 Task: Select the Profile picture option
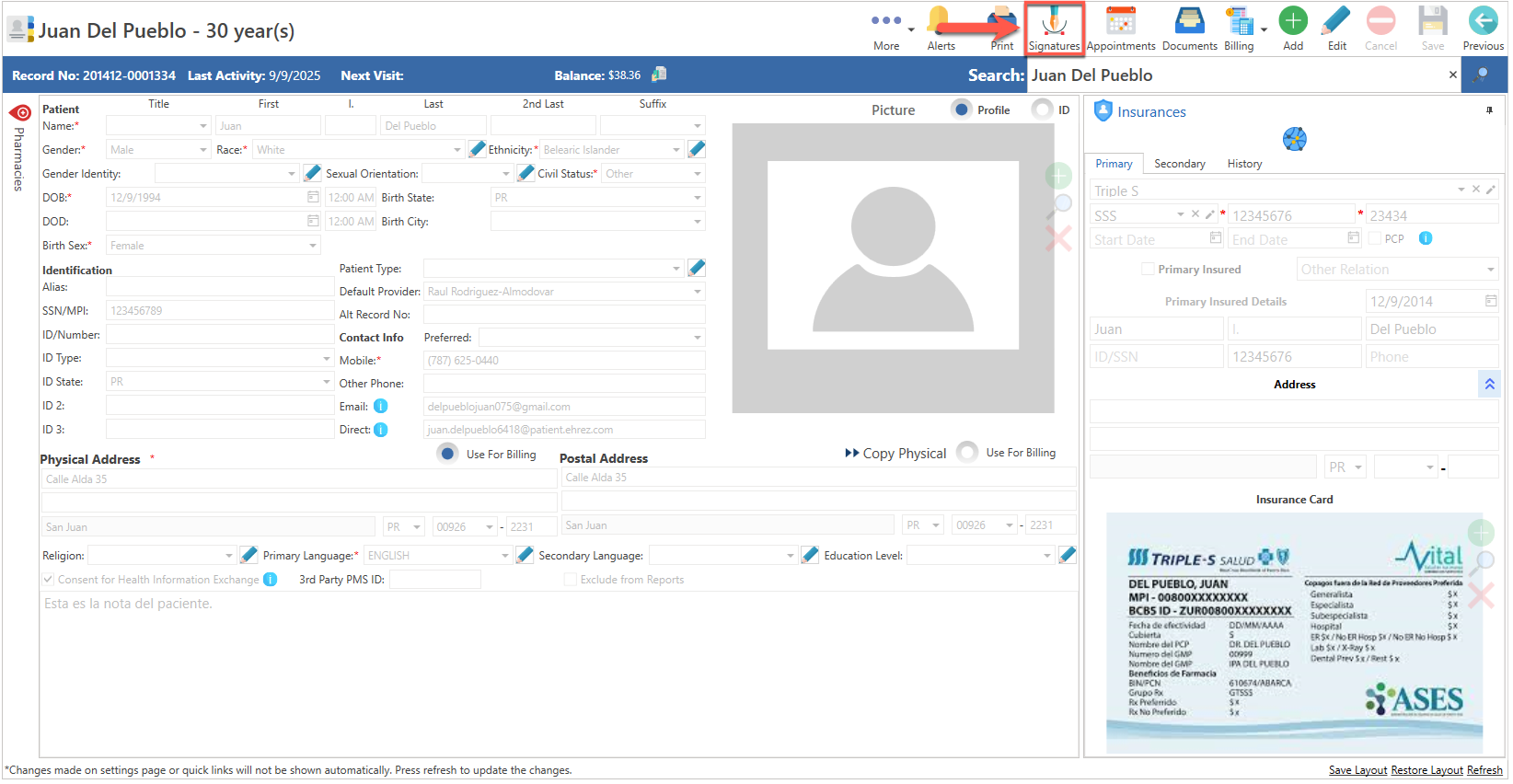(x=962, y=110)
